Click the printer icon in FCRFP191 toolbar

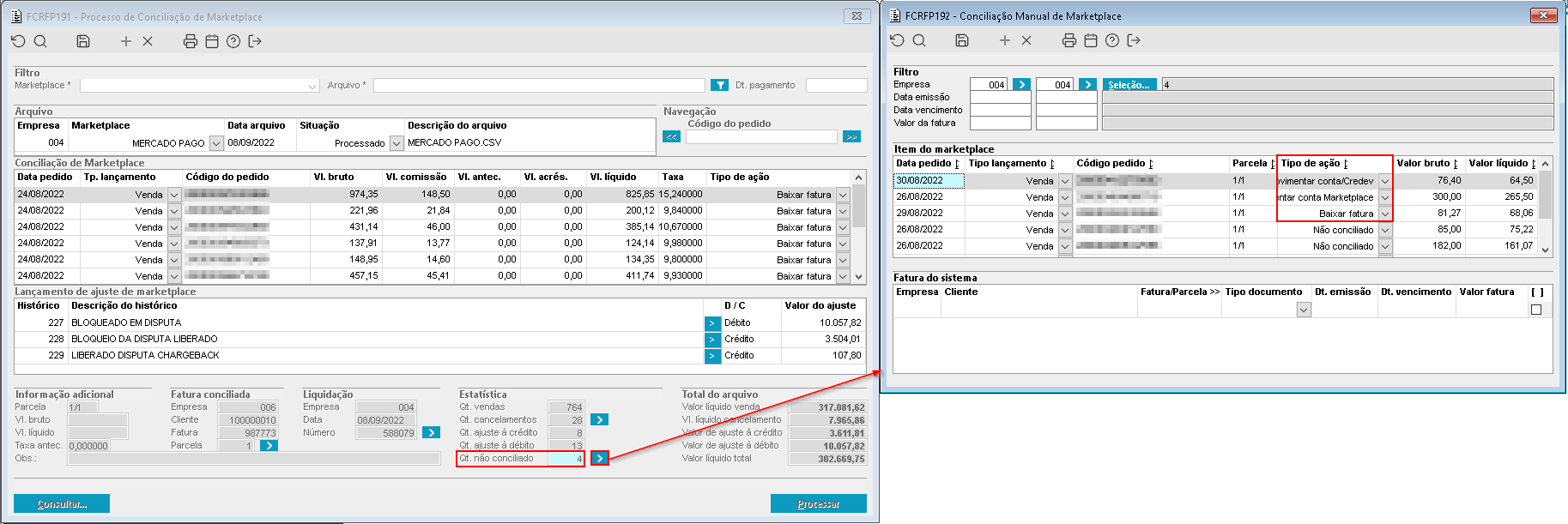coord(191,41)
